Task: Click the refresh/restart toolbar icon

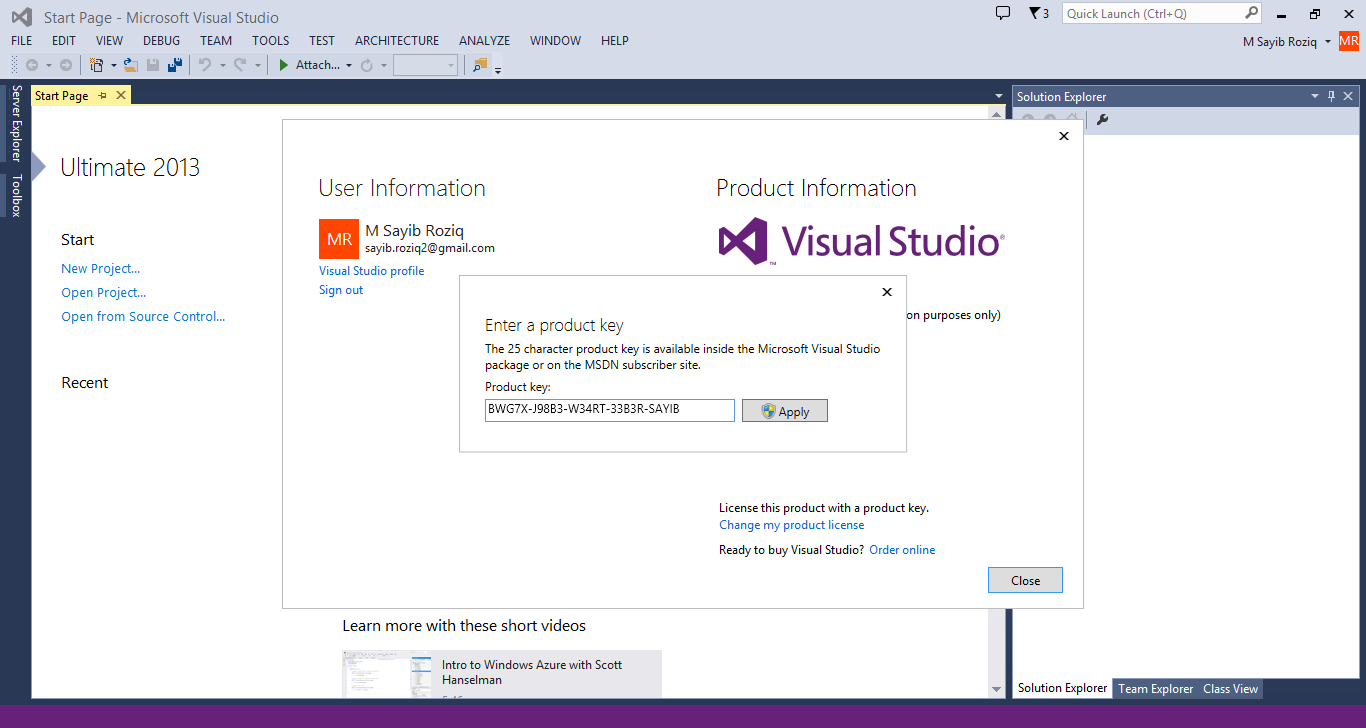Action: [367, 65]
